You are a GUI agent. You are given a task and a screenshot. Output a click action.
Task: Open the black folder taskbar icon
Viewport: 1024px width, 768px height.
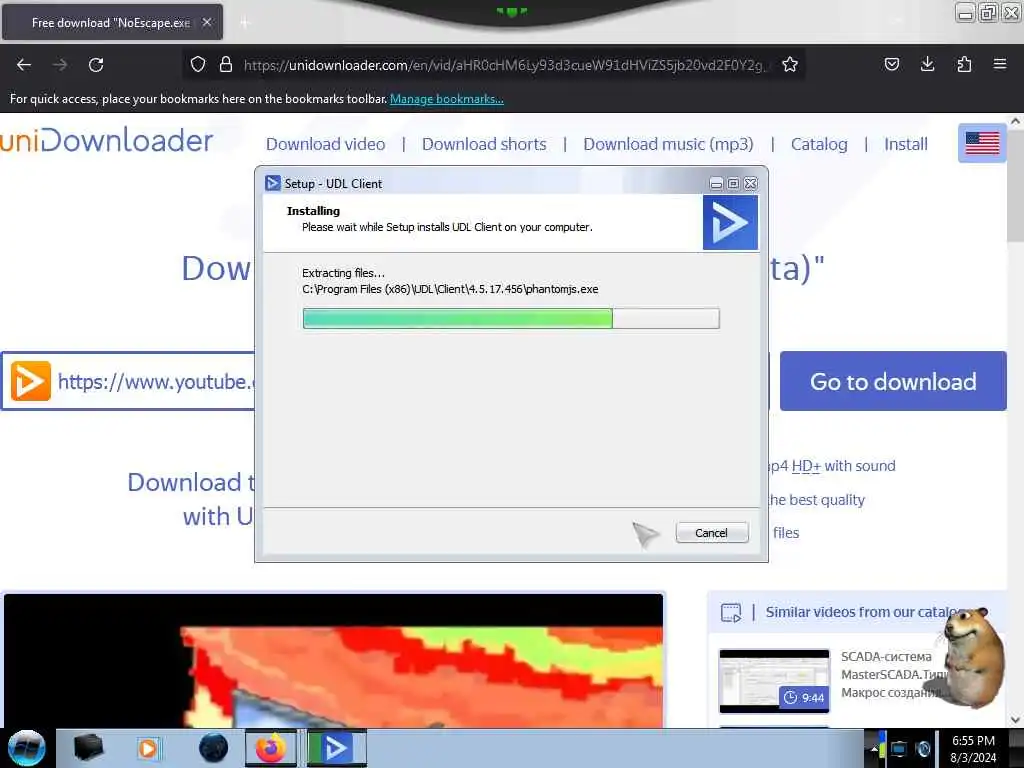tap(88, 748)
